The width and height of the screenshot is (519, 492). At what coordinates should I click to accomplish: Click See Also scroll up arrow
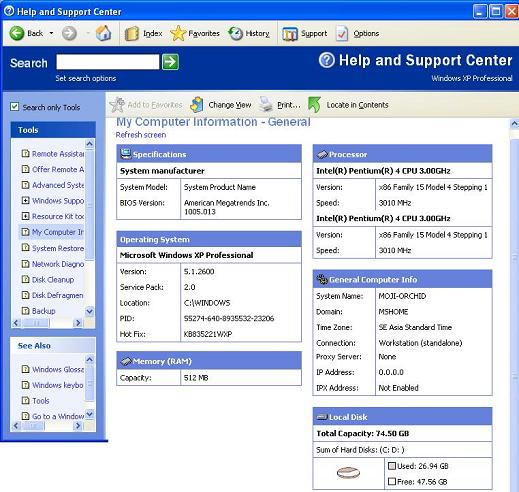click(x=89, y=359)
